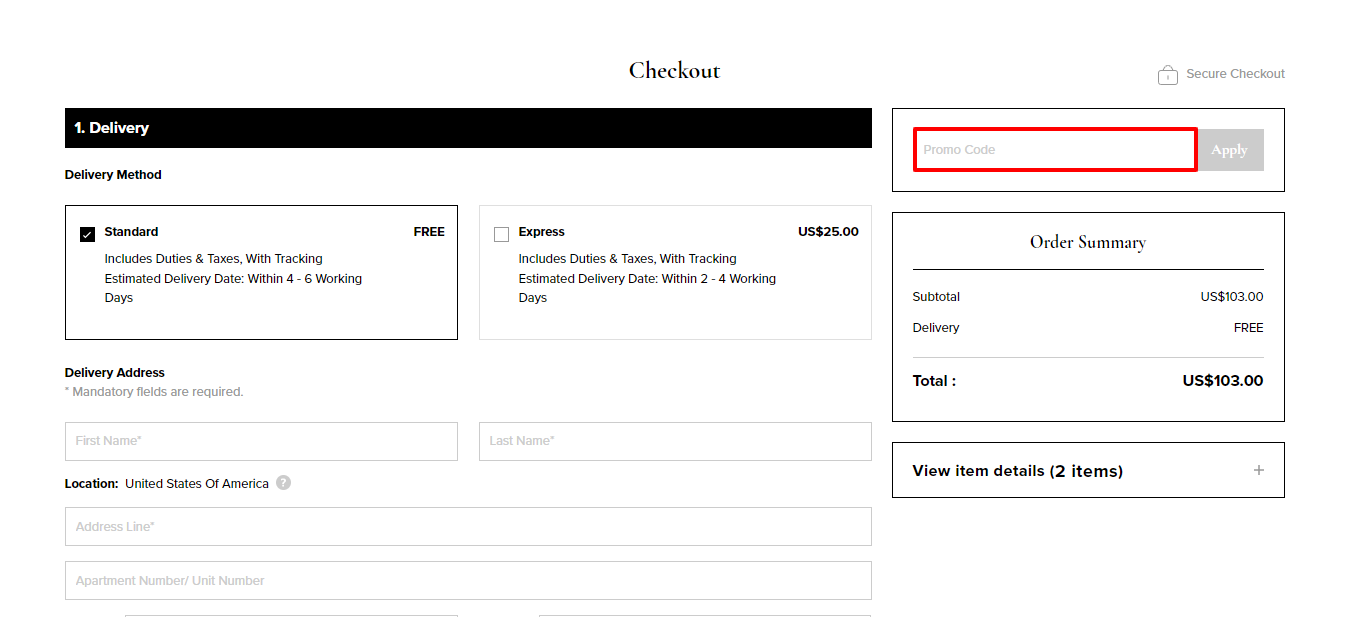Click the location help question mark icon
The height and width of the screenshot is (617, 1349).
284,483
